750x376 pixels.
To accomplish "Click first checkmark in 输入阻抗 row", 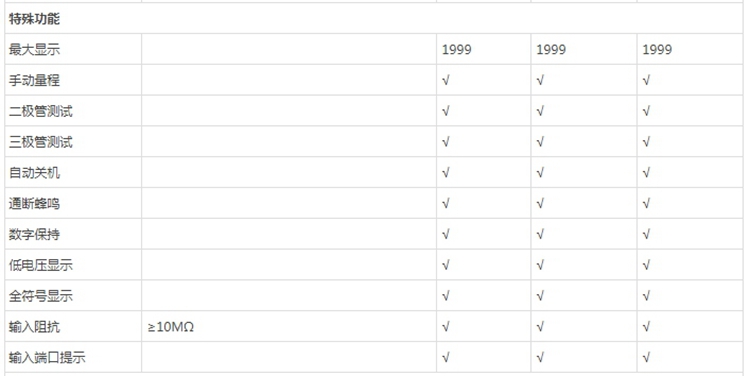I will pos(446,327).
